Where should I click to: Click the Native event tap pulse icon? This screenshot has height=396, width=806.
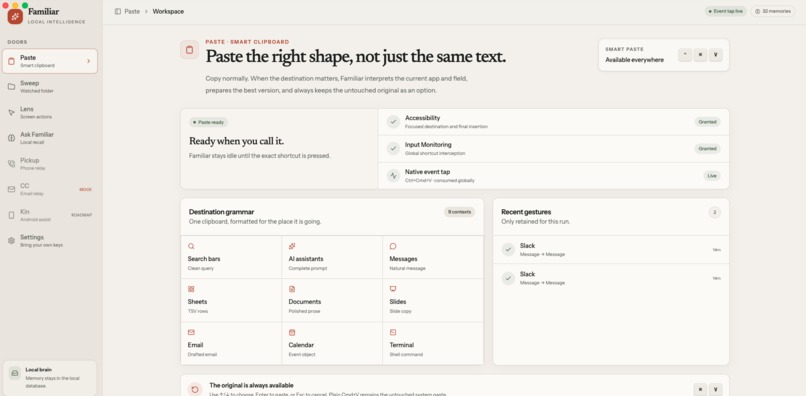[393, 175]
